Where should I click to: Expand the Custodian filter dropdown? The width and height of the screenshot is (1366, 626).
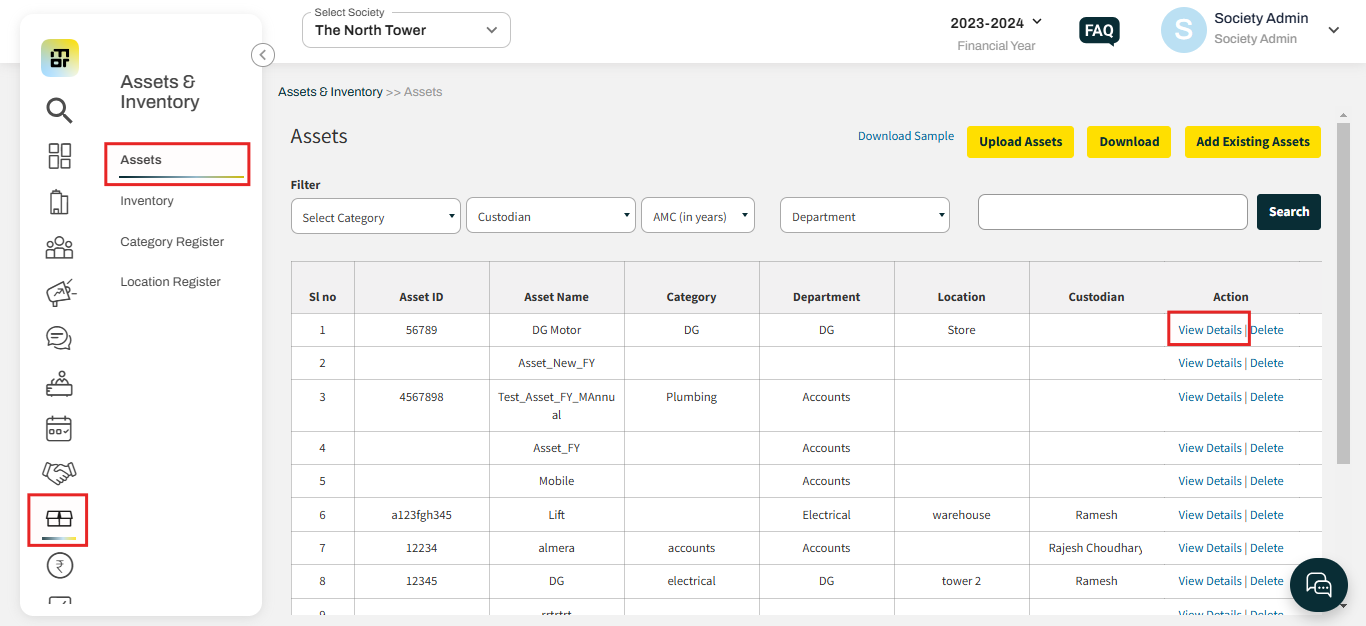[551, 216]
